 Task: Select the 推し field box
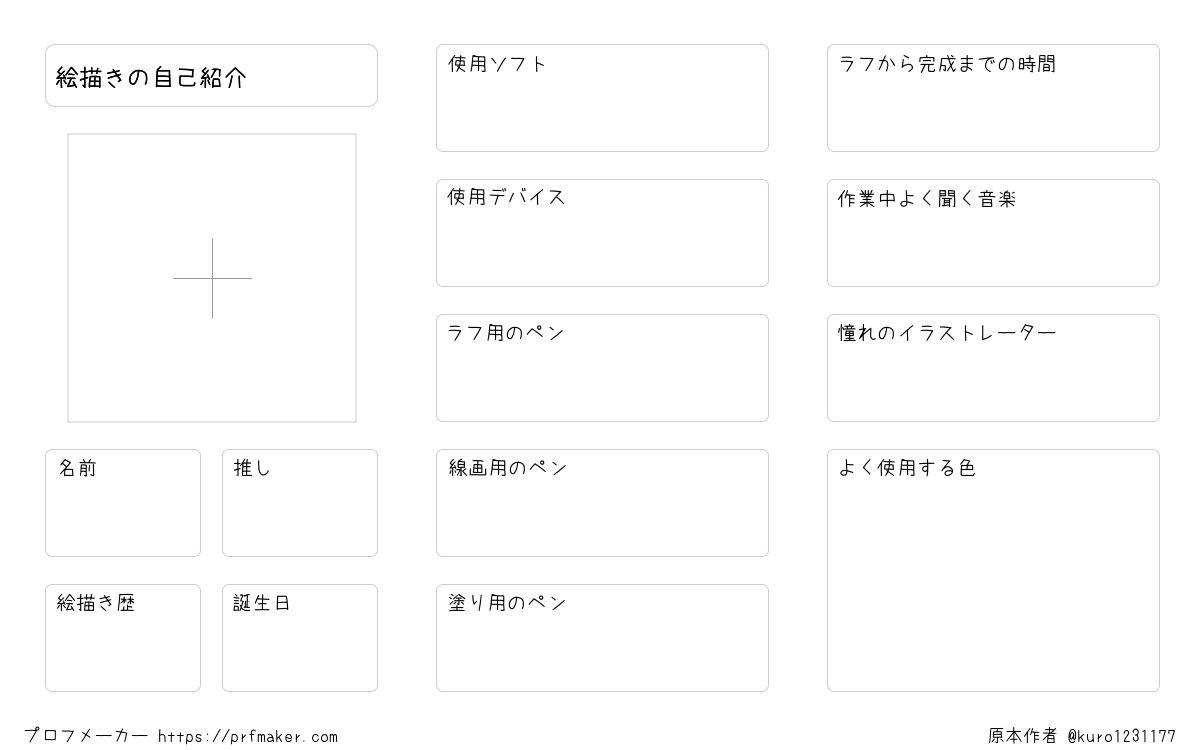click(x=300, y=503)
